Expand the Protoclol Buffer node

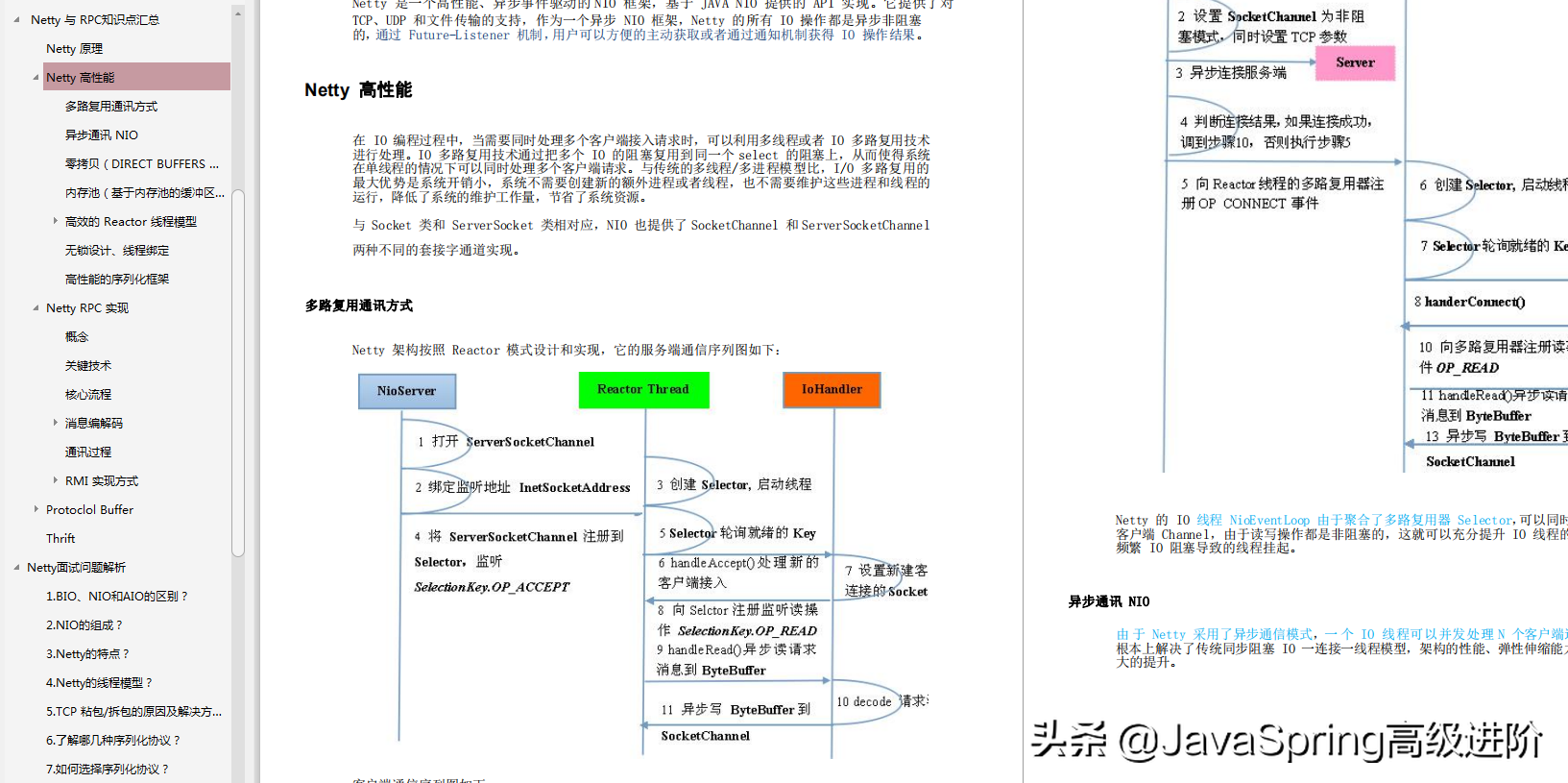(x=36, y=509)
